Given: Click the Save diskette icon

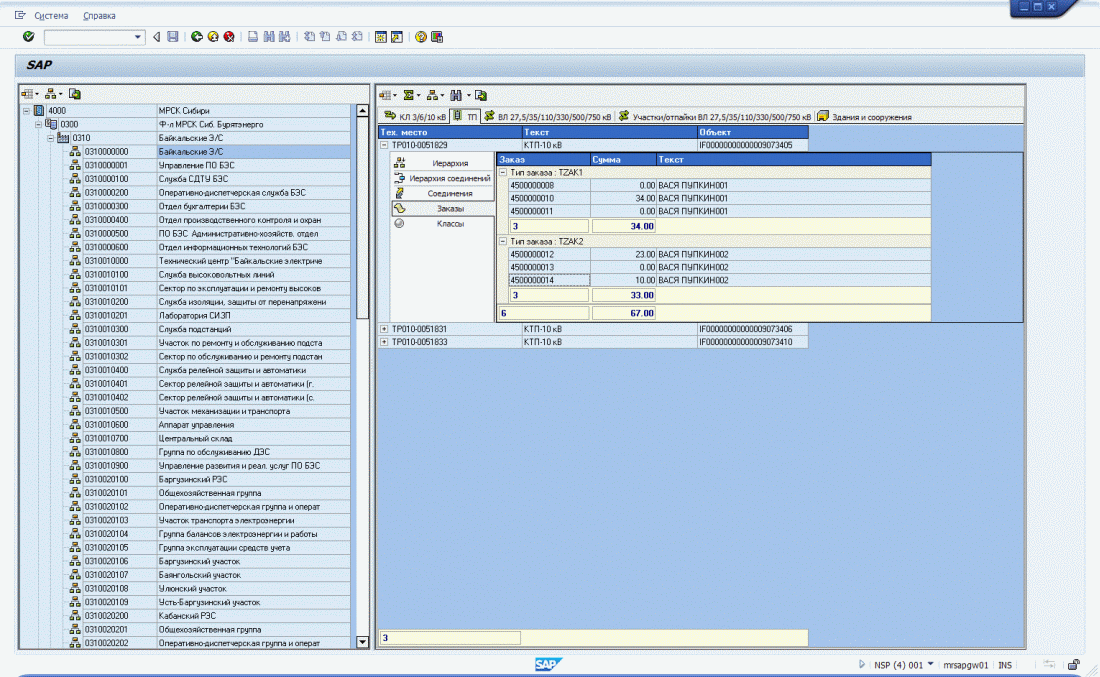Looking at the screenshot, I should (173, 36).
